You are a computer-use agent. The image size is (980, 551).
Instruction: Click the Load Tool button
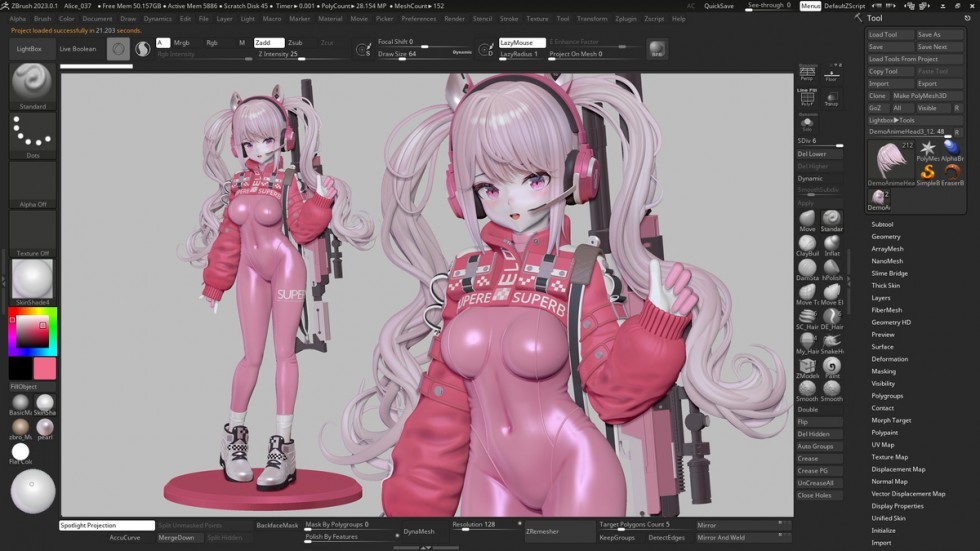pyautogui.click(x=884, y=35)
